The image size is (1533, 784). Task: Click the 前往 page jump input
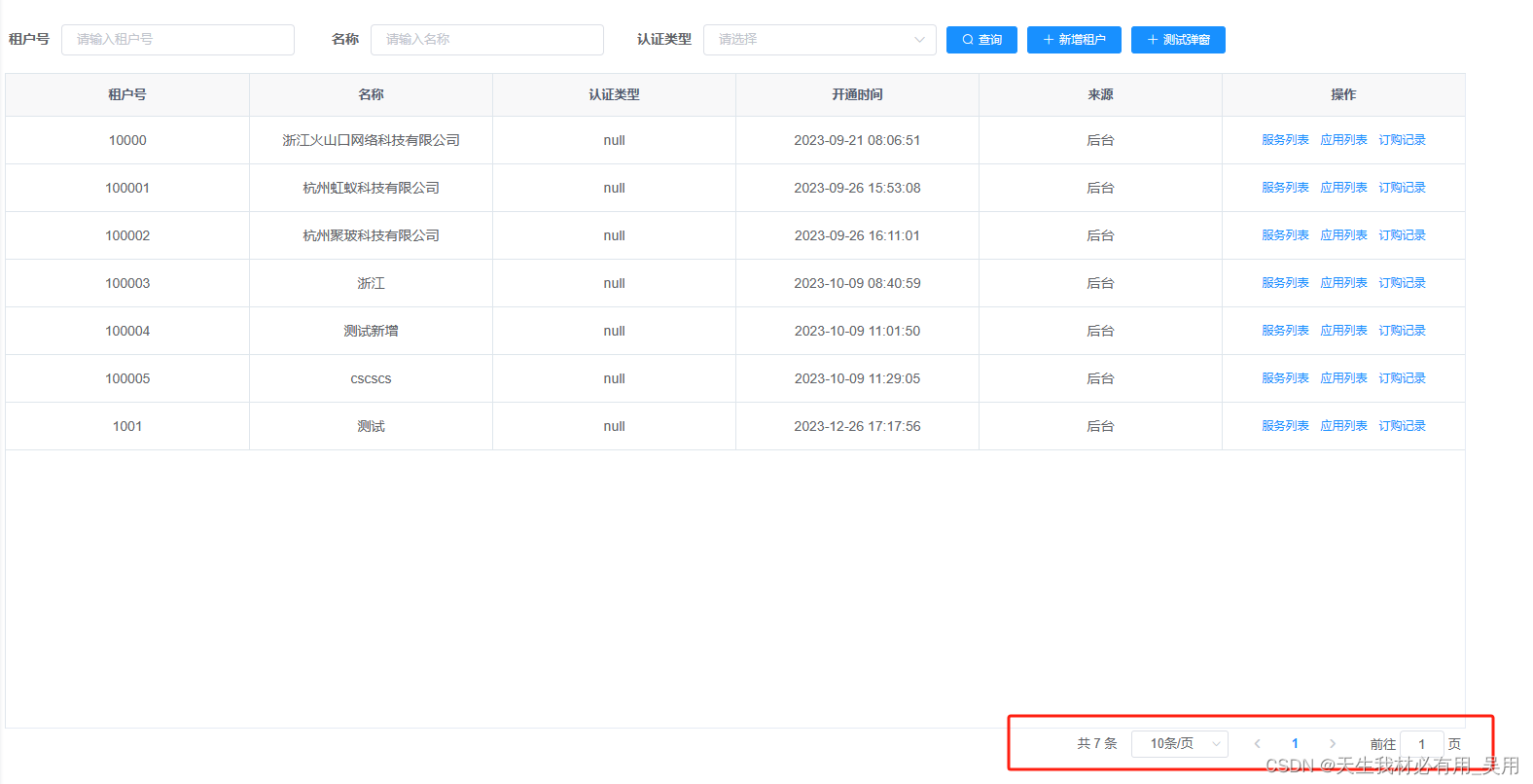[1421, 744]
